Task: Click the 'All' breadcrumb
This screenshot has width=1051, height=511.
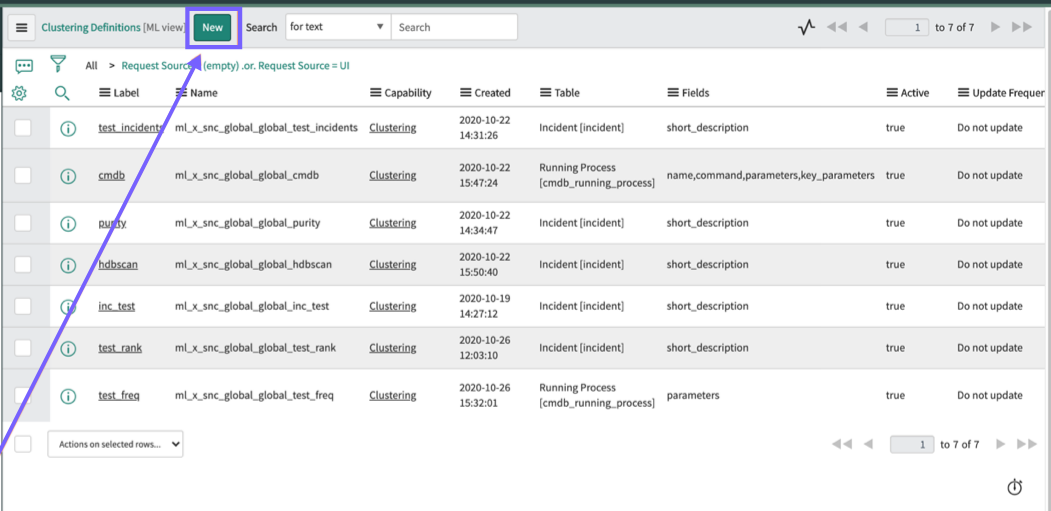Action: pos(91,66)
